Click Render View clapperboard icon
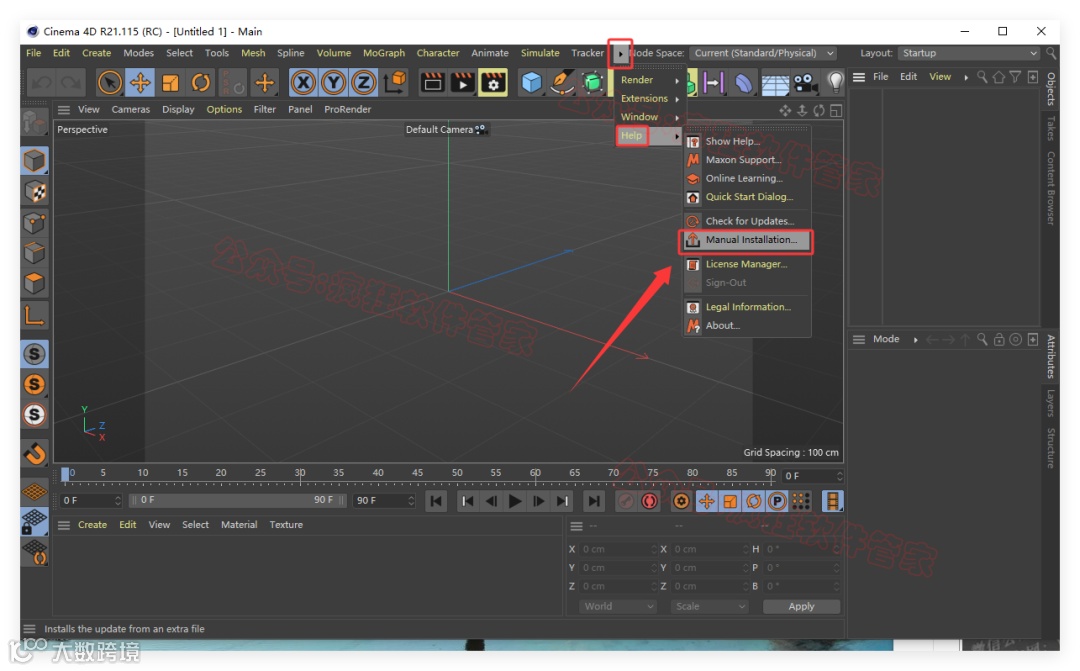The height and width of the screenshot is (671, 1080). coord(433,83)
